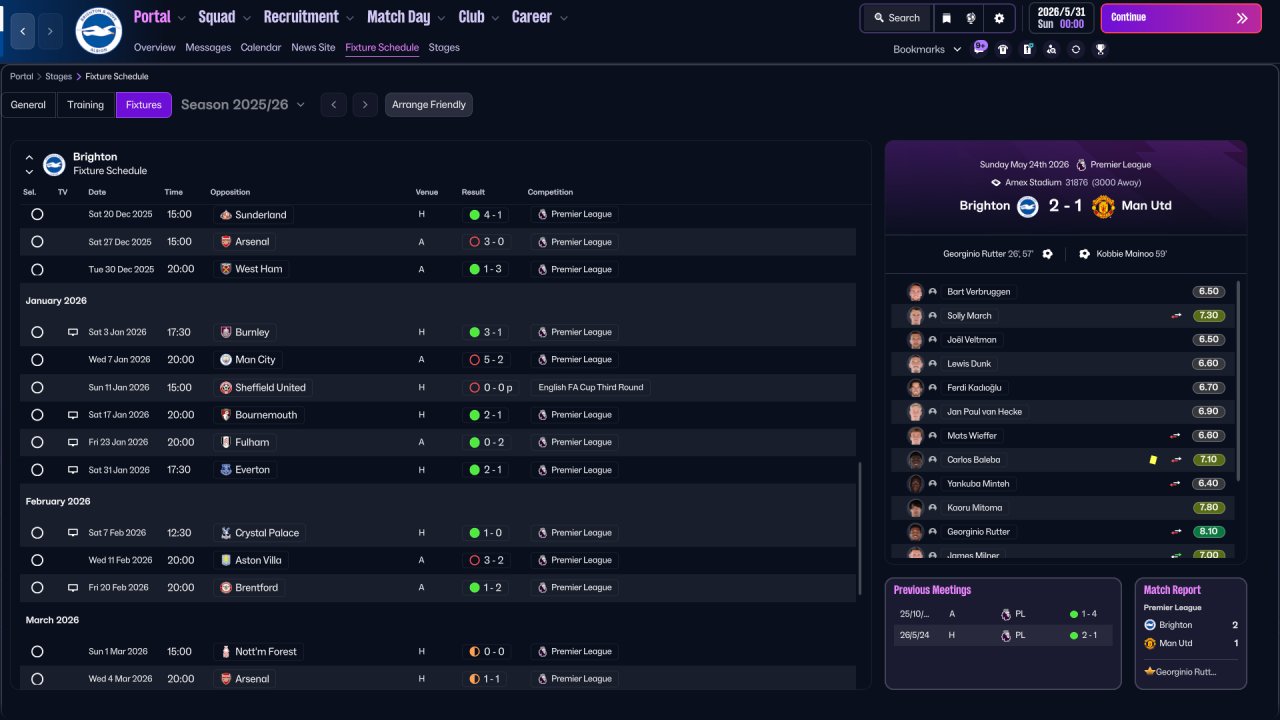This screenshot has width=1280, height=720.
Task: Click the TV icon on the Brentford row
Action: (x=73, y=588)
